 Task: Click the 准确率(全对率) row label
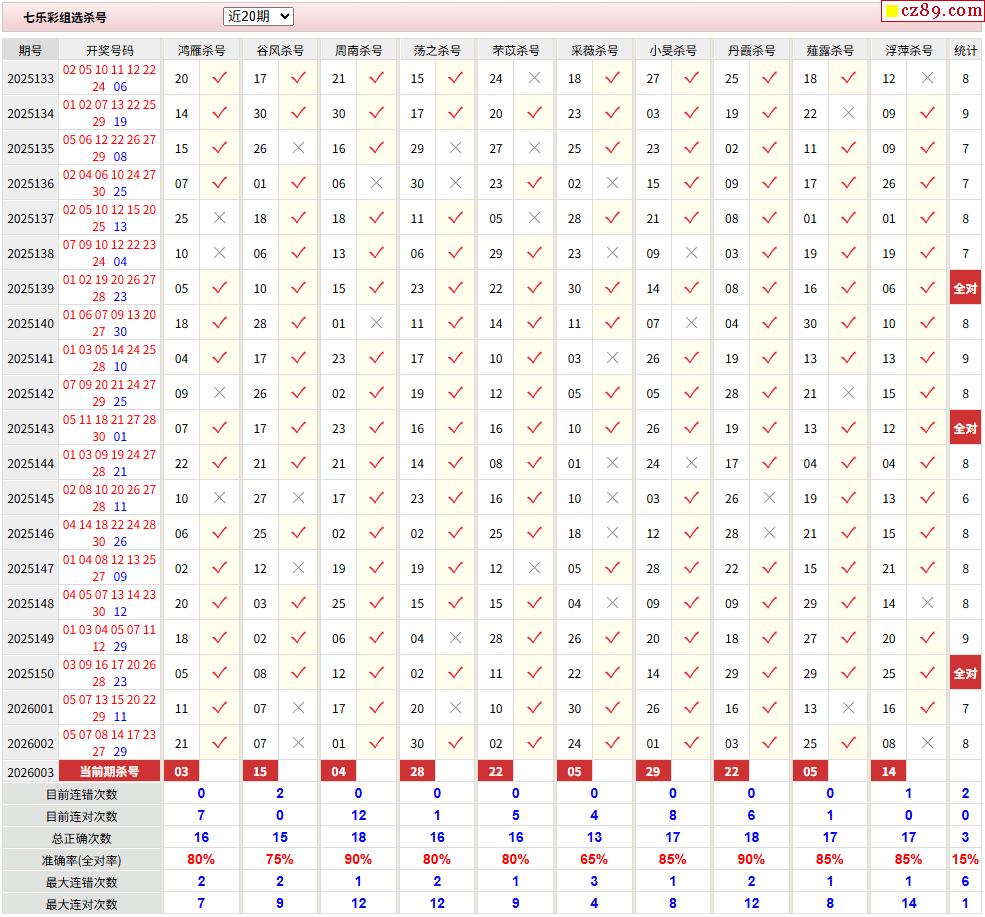81,860
